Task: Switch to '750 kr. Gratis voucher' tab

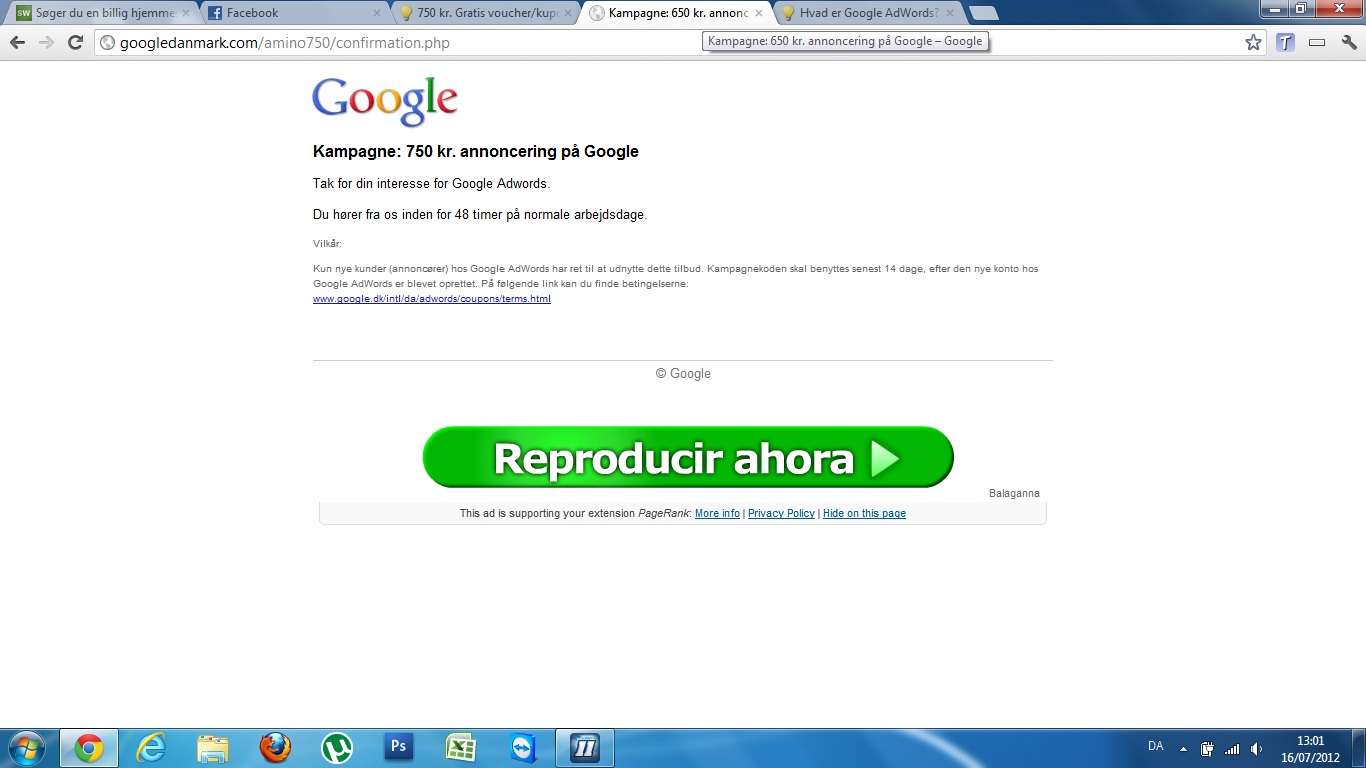Action: 485,13
